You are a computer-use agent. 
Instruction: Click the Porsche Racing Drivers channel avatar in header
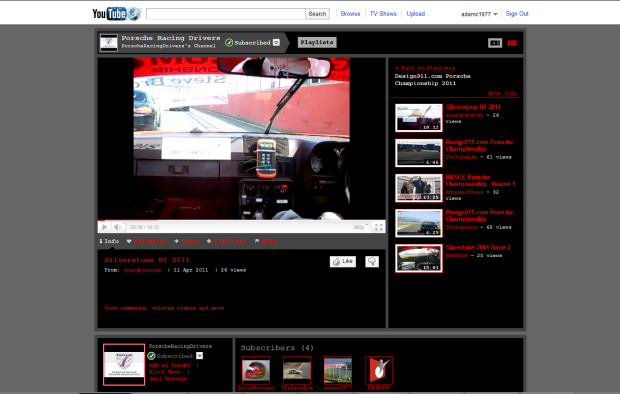108,42
